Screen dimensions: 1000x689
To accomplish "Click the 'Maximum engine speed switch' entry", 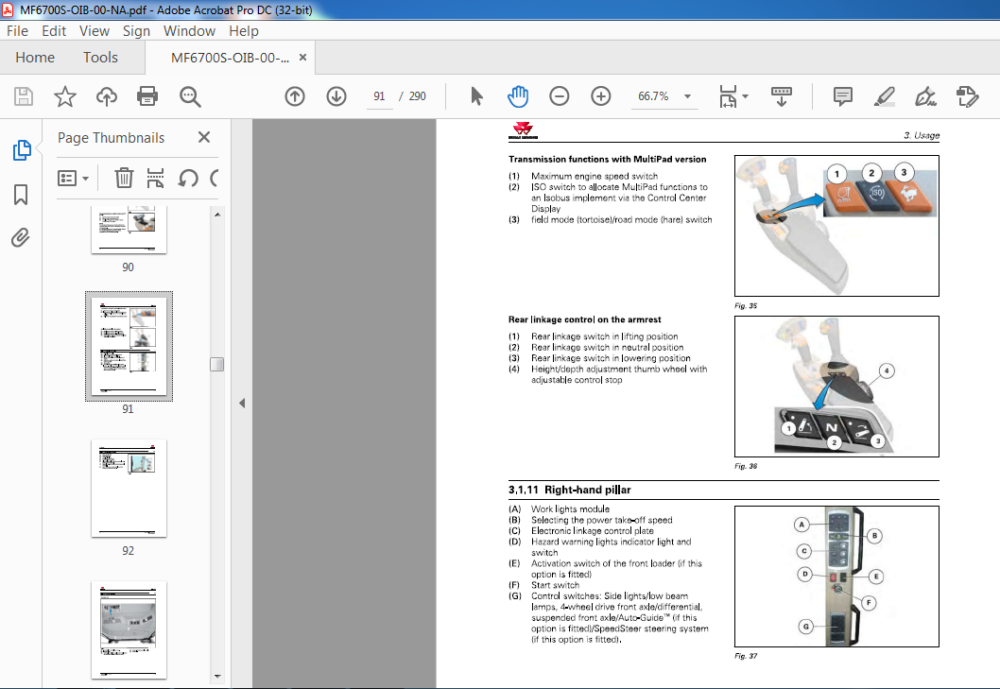I will tap(594, 176).
